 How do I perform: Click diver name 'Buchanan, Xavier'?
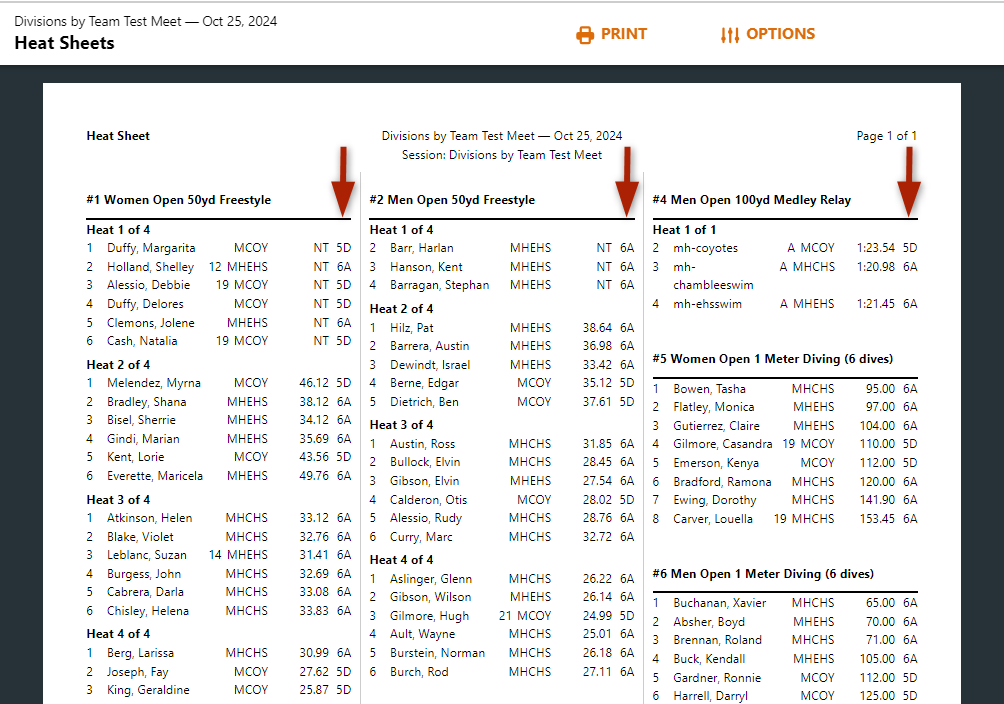(719, 603)
